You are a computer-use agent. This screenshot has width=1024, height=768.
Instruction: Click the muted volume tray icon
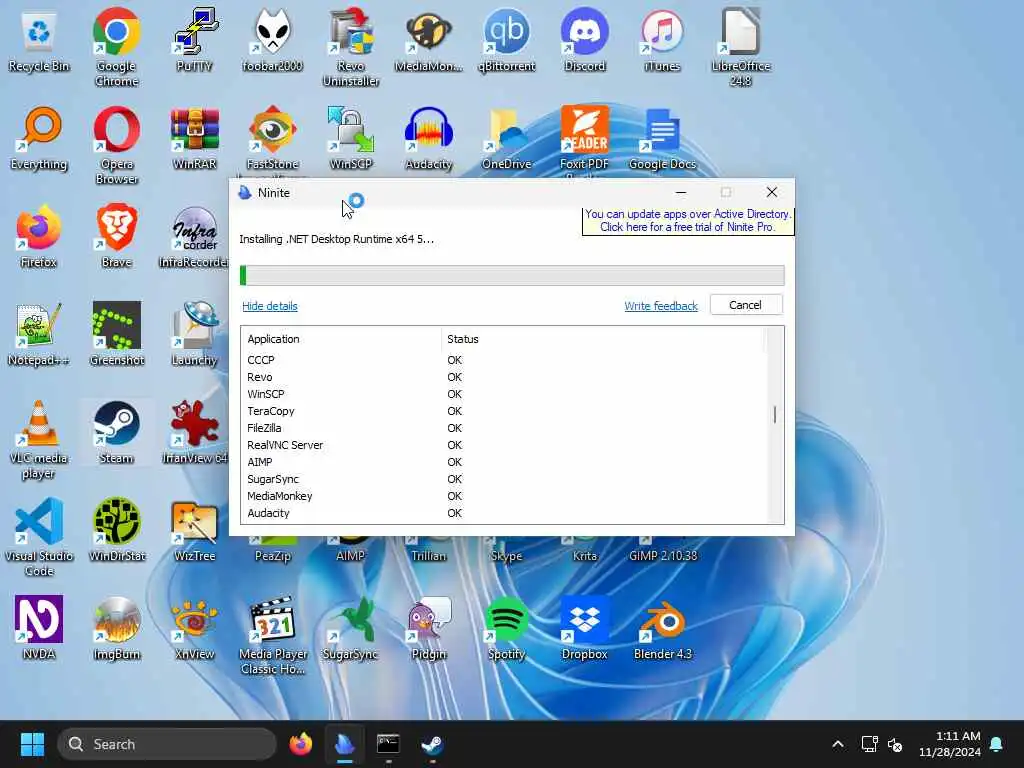pos(895,744)
